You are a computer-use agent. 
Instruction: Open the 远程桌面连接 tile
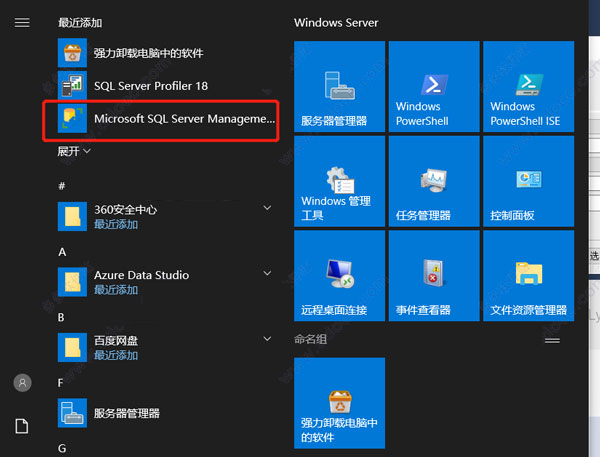click(x=339, y=276)
